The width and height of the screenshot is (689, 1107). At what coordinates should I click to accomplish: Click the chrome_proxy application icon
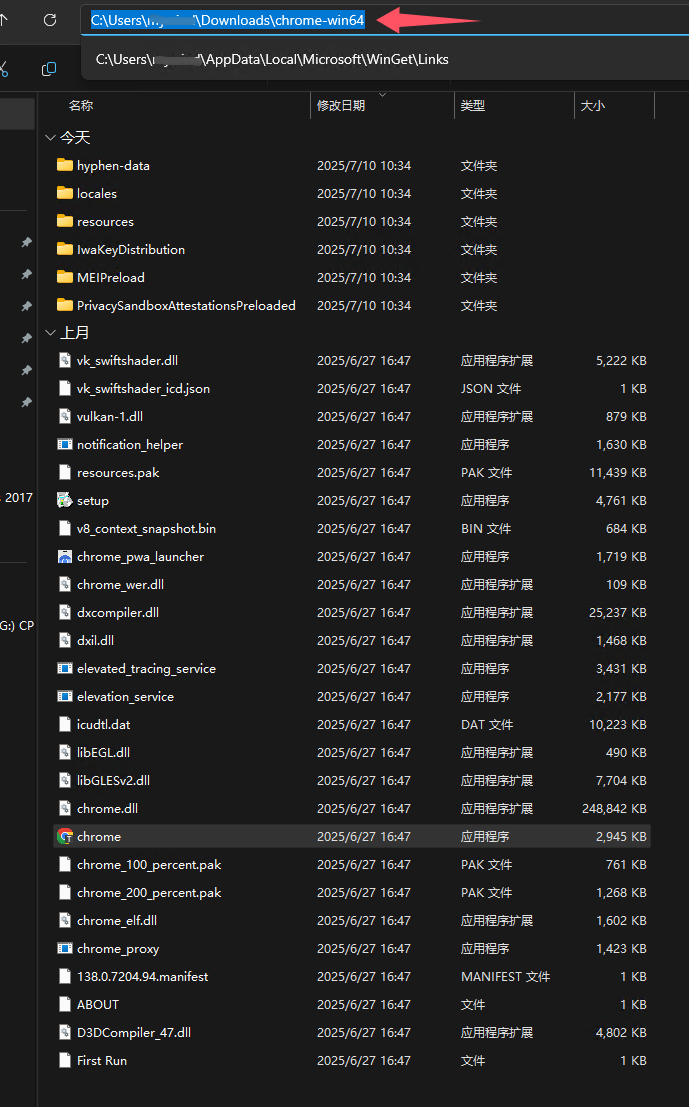(65, 949)
